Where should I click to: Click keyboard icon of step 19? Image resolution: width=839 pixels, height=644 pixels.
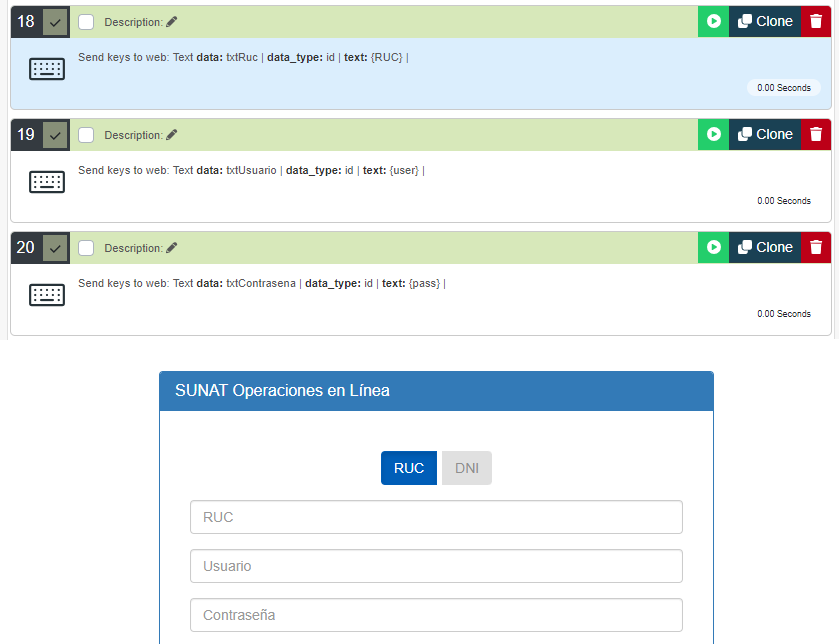(47, 182)
